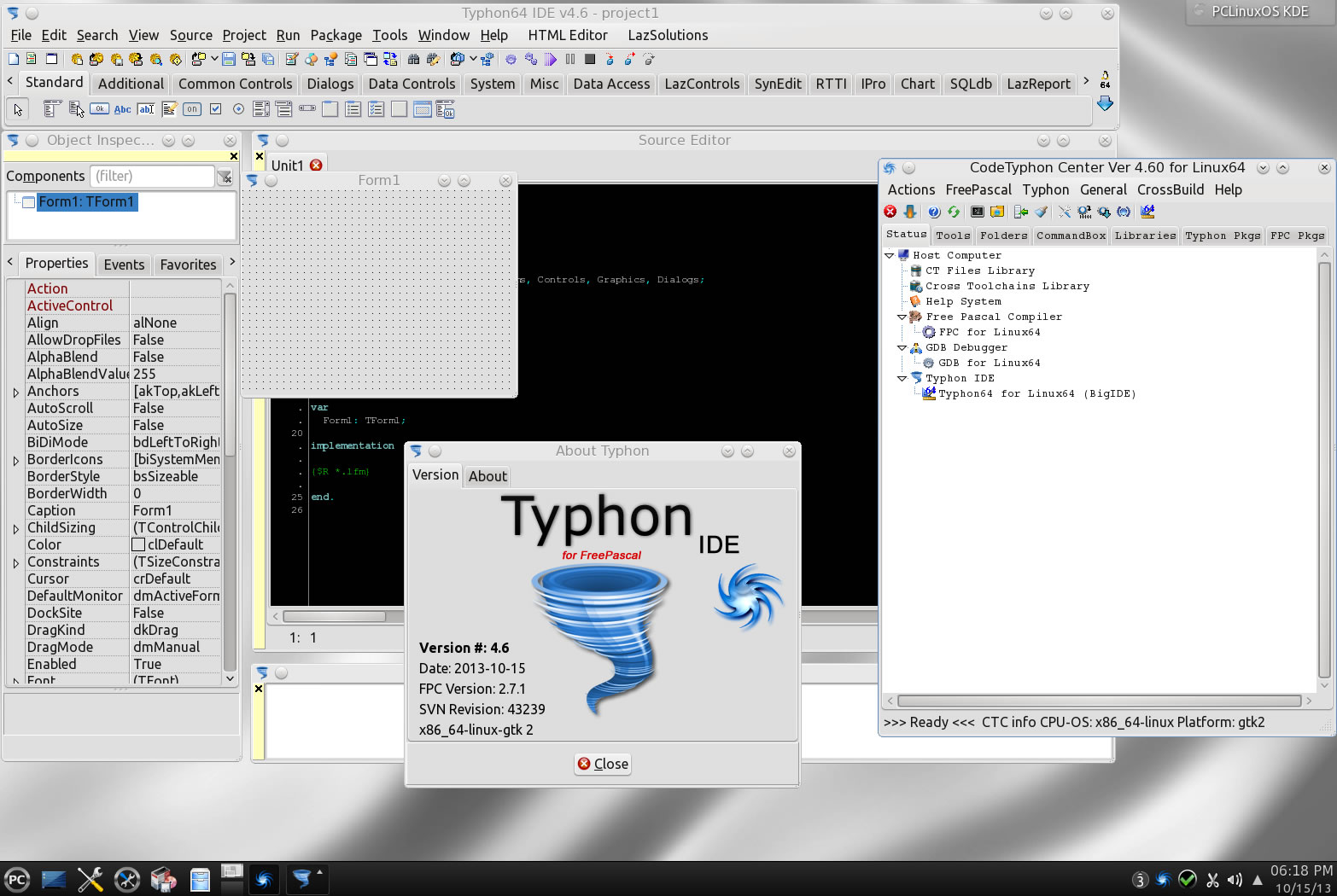Image resolution: width=1337 pixels, height=896 pixels.
Task: Click the clDefault color swatch
Action: [x=138, y=544]
